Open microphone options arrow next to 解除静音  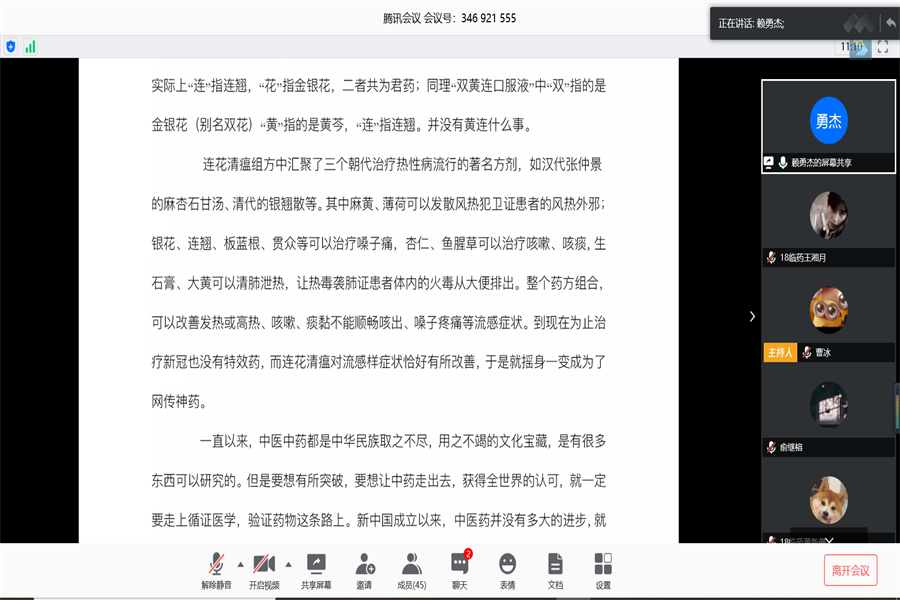[x=240, y=565]
